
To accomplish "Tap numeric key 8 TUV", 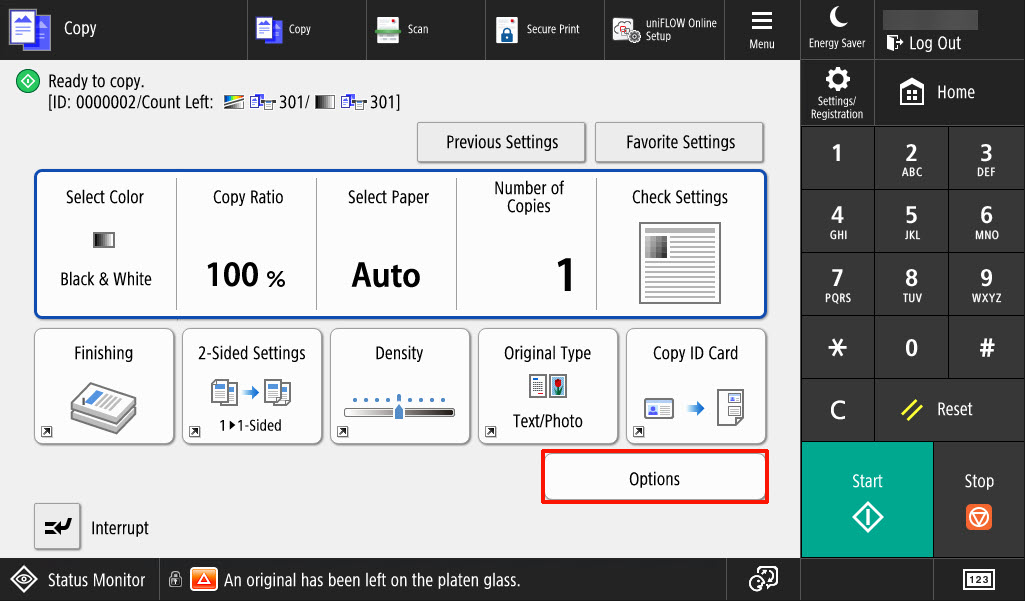I will pos(911,284).
